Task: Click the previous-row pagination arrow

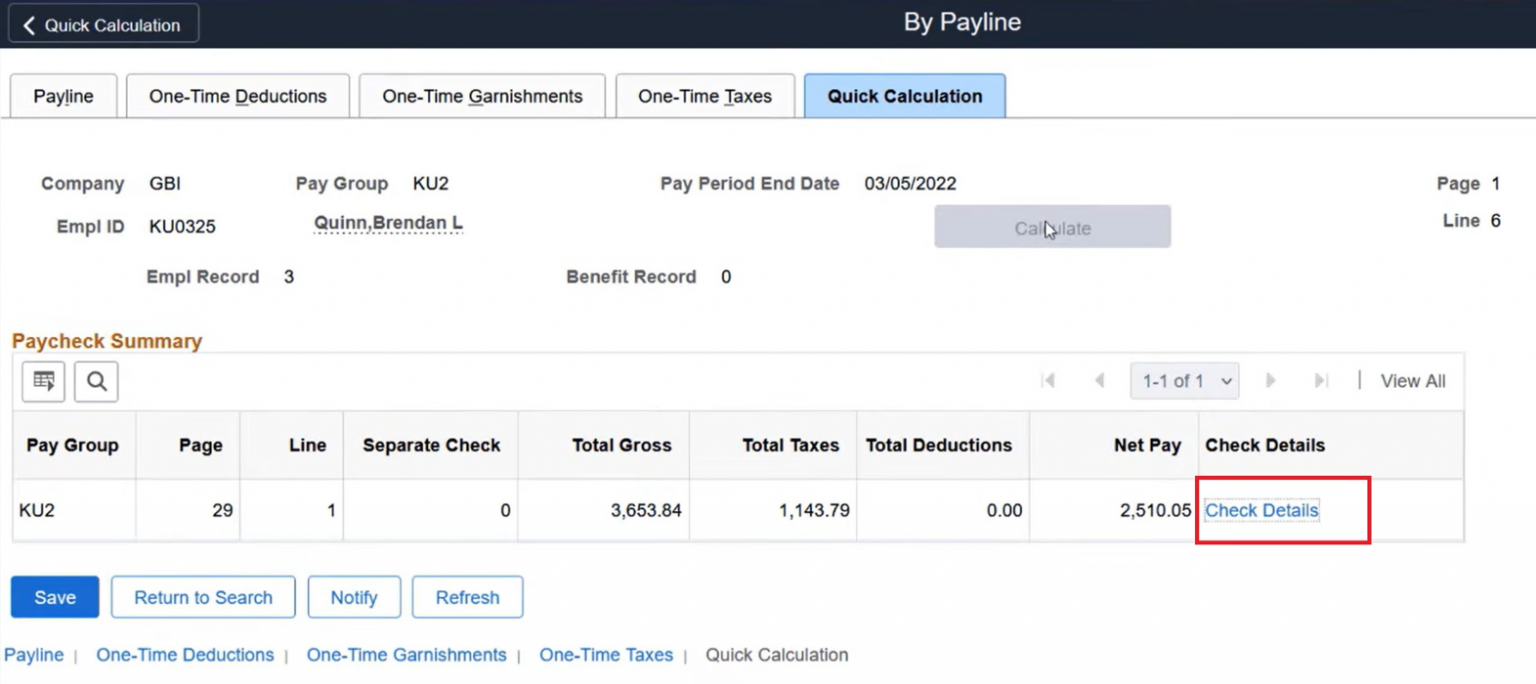Action: click(x=1098, y=381)
